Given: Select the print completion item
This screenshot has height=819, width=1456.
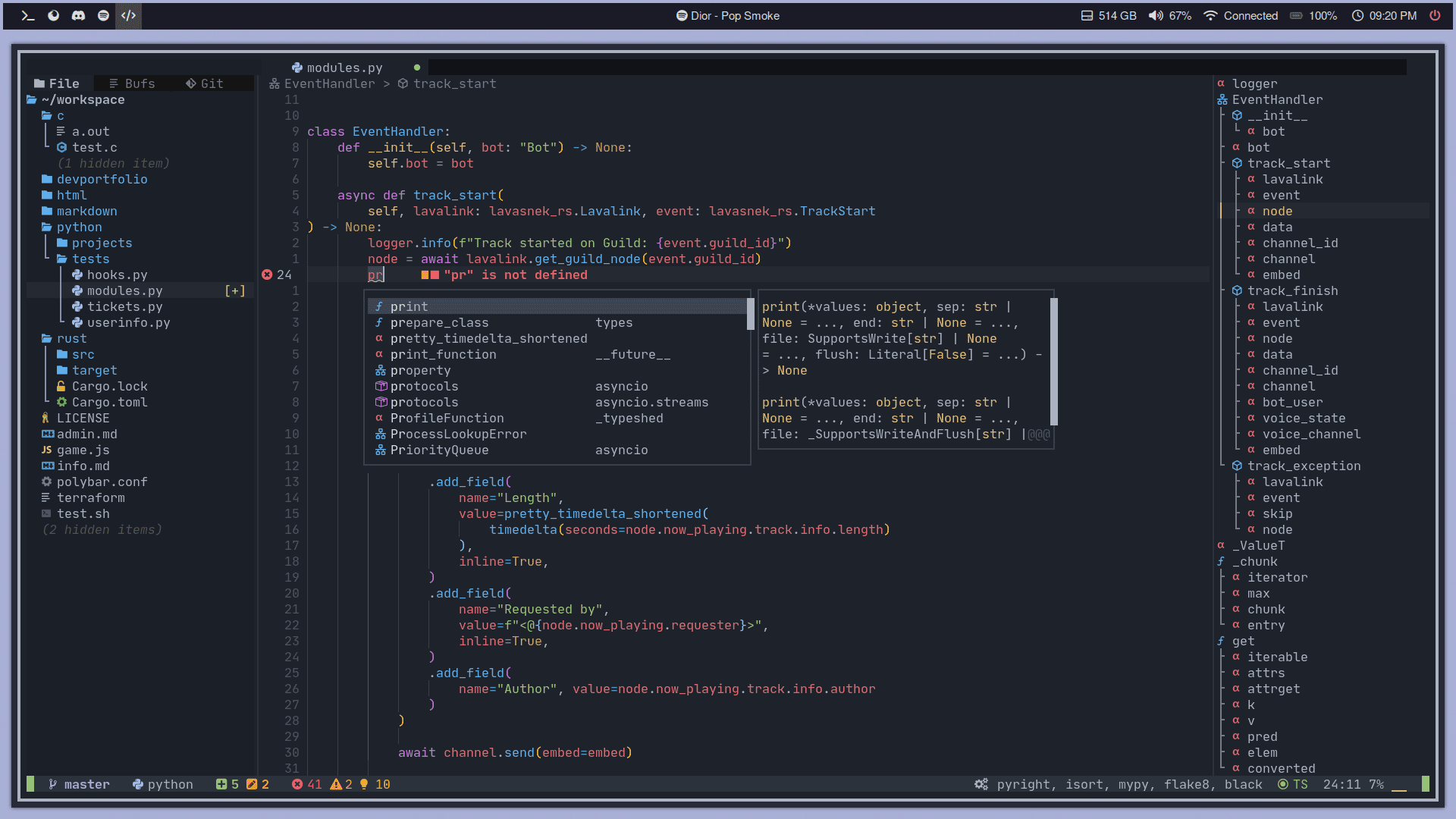Looking at the screenshot, I should (x=409, y=306).
